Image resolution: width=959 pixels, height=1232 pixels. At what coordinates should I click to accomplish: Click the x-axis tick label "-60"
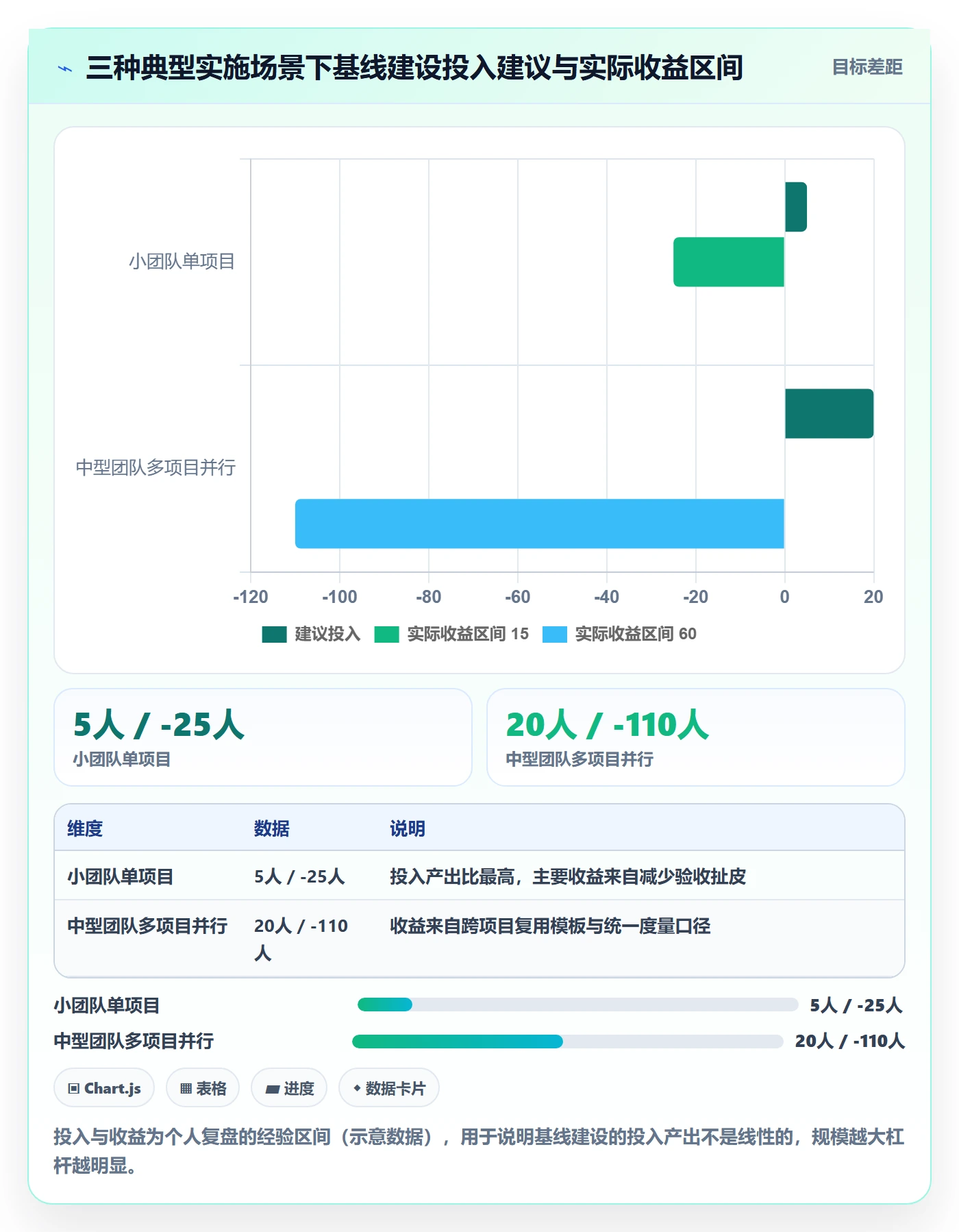[x=518, y=597]
